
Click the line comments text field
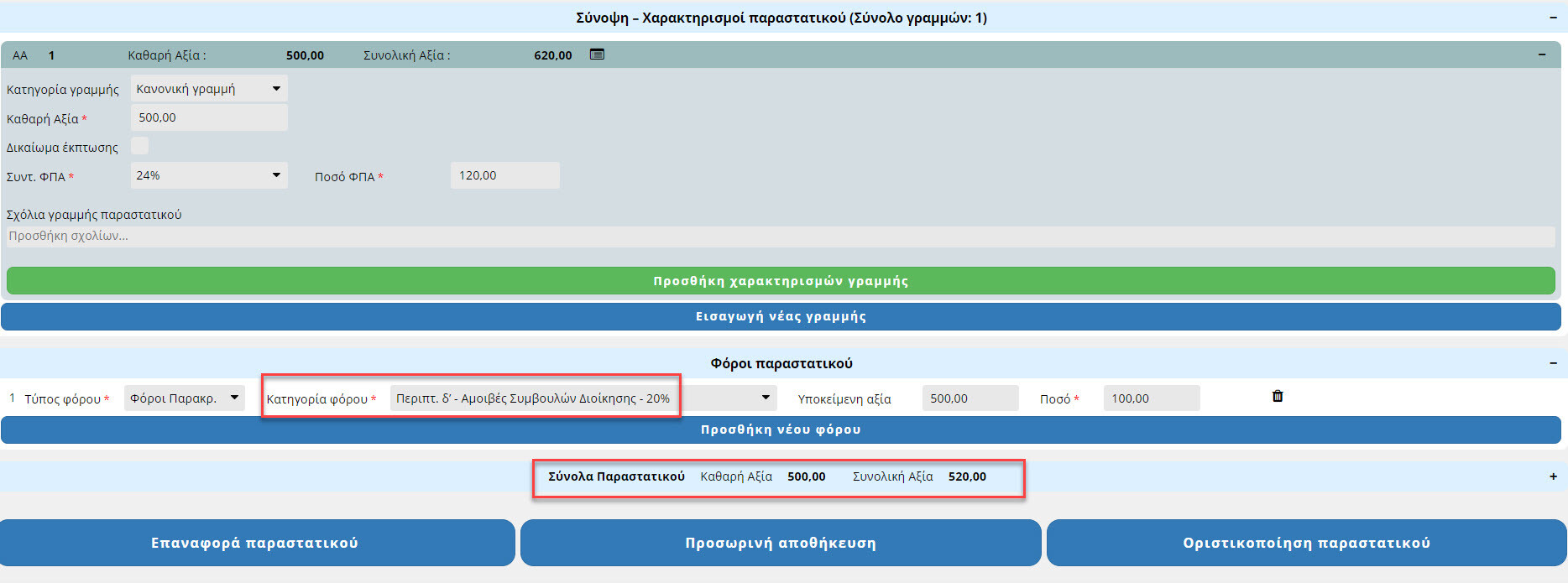tap(781, 237)
